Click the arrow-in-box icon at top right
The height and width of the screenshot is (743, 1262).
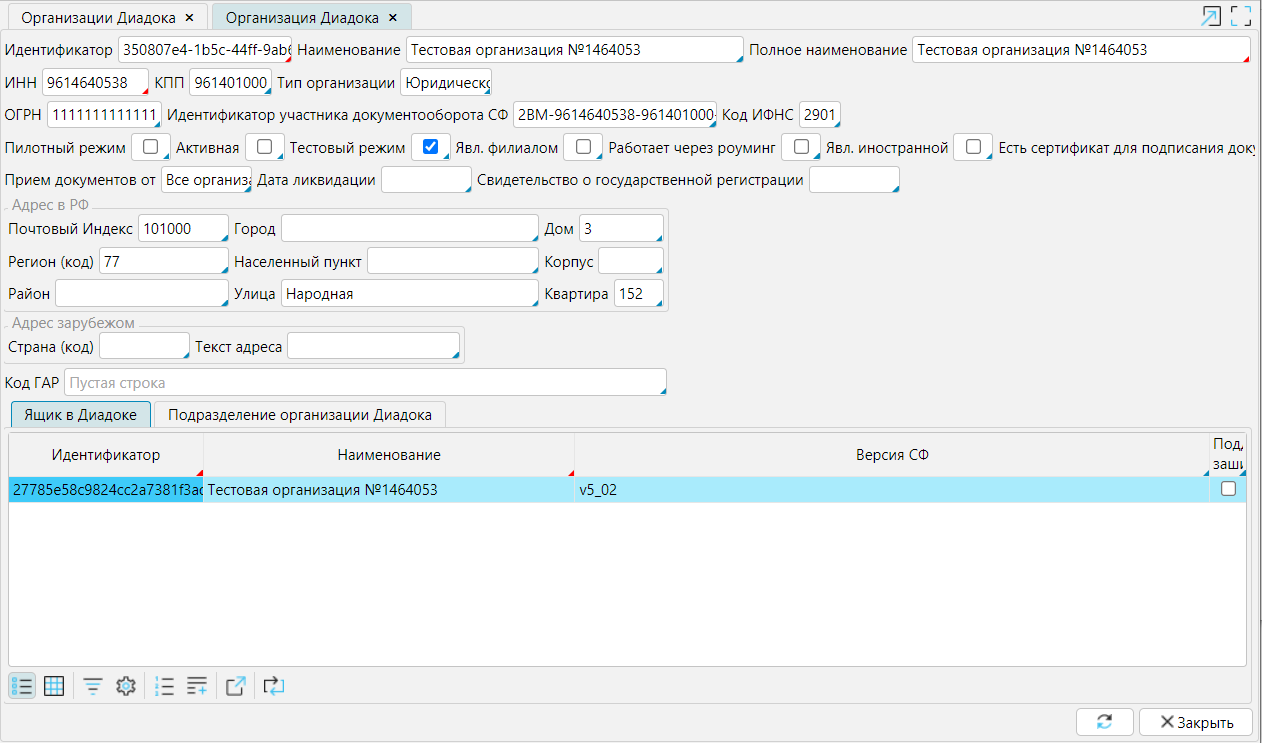coord(1211,16)
